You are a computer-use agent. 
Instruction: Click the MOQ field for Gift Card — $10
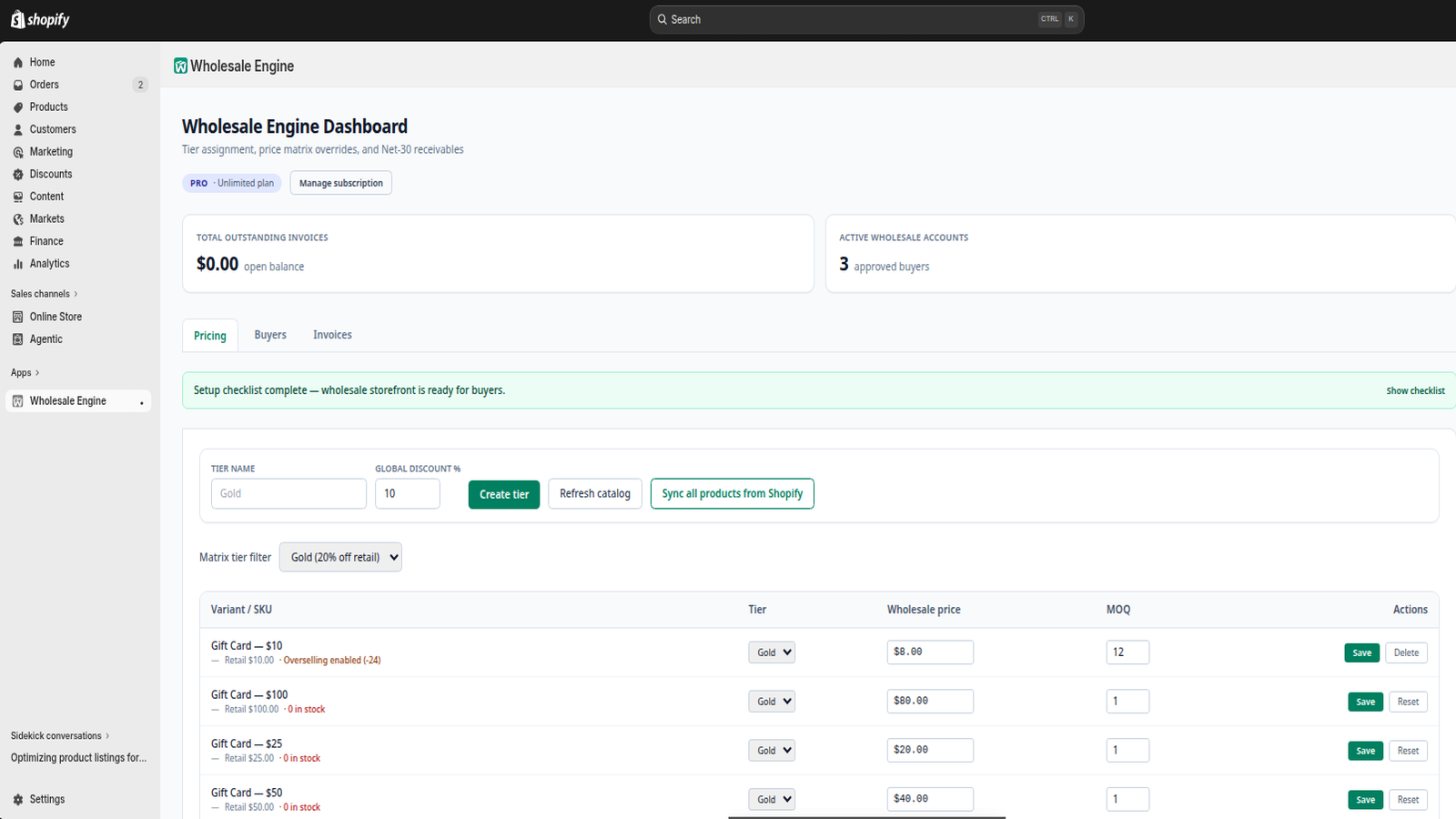(x=1127, y=652)
